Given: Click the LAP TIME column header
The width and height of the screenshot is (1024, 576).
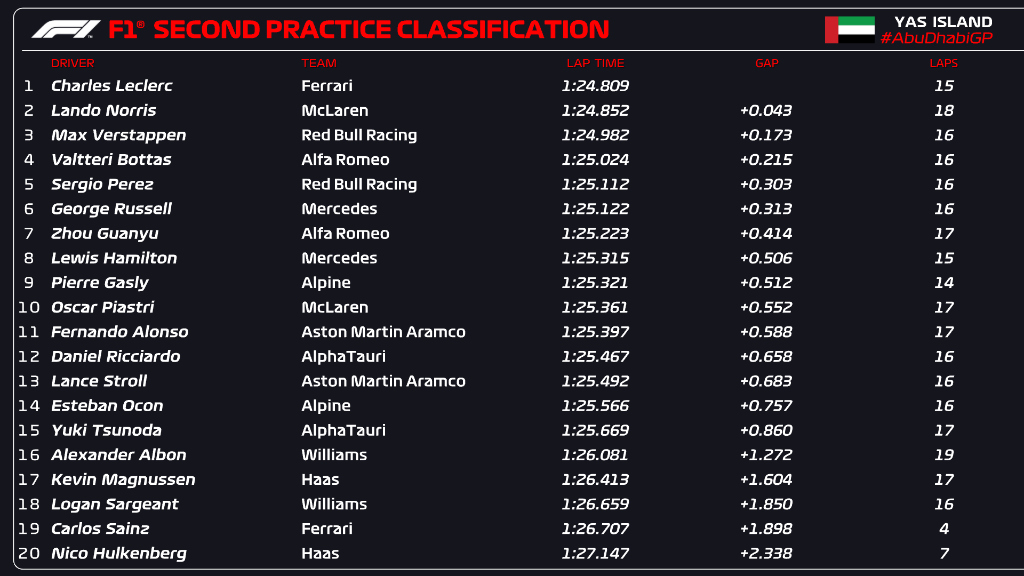Looking at the screenshot, I should coord(595,63).
